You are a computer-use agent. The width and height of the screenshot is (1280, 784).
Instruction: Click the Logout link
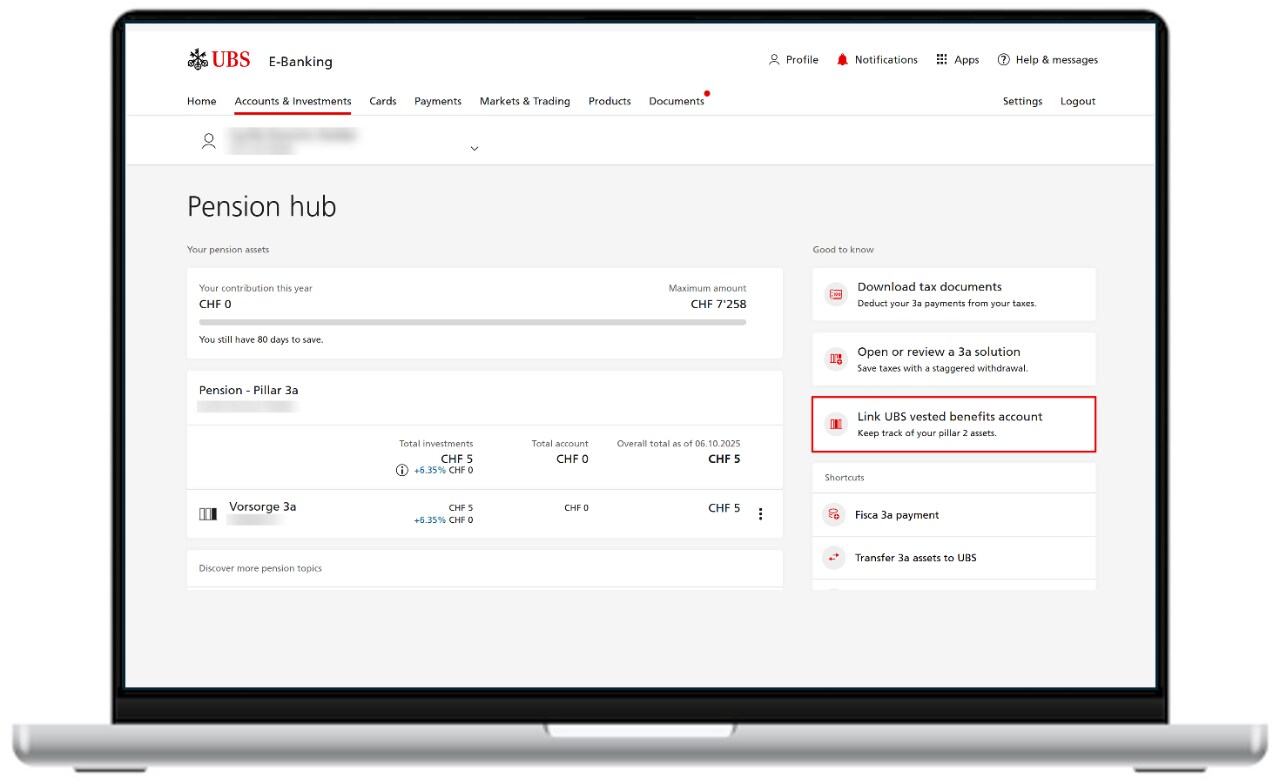tap(1077, 101)
